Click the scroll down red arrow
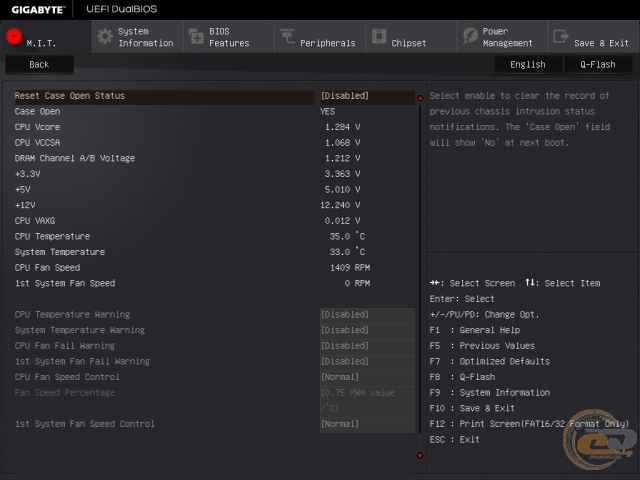Viewport: 640px width, 480px height. tap(420, 456)
